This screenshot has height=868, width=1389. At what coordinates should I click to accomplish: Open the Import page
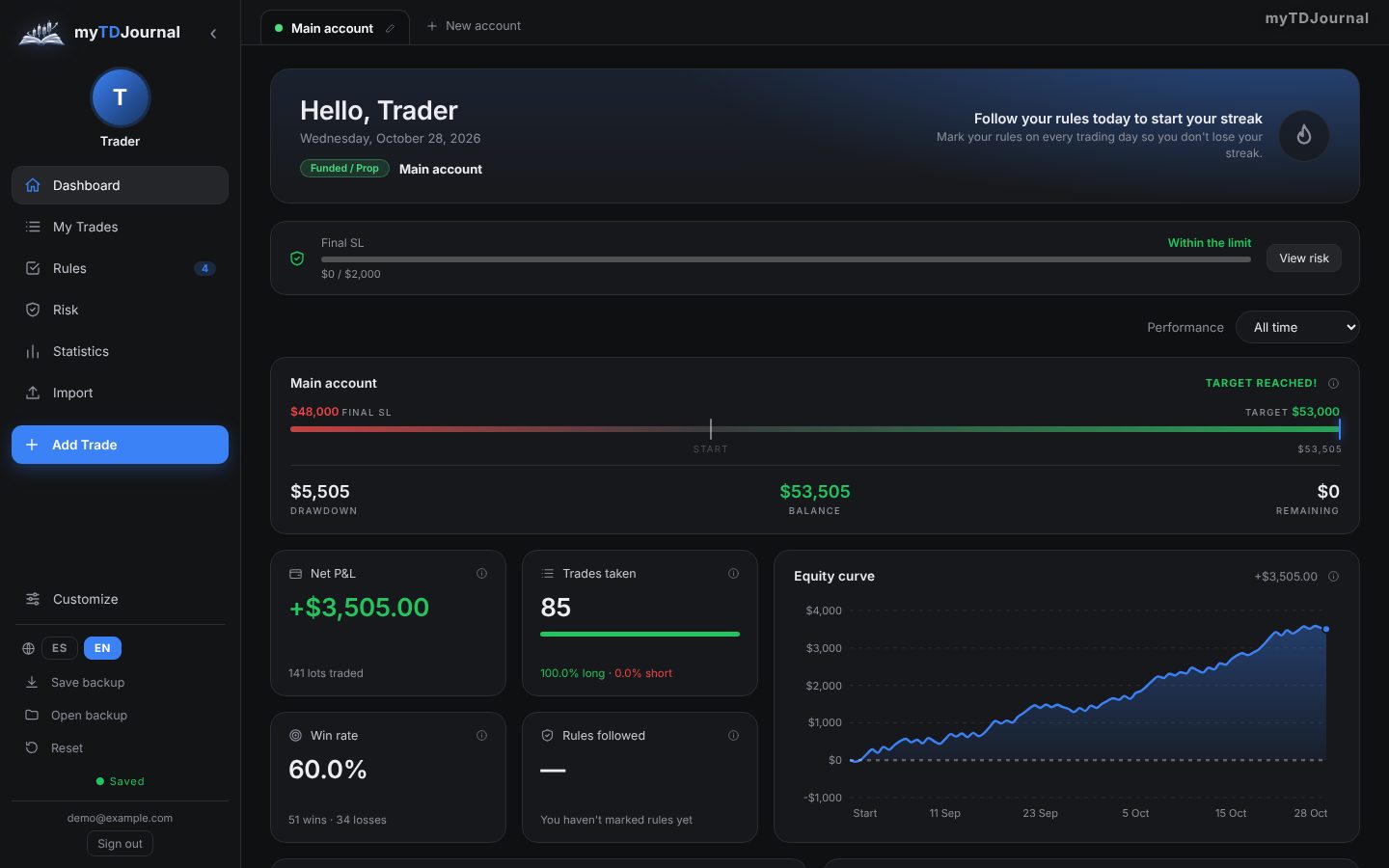[x=120, y=393]
